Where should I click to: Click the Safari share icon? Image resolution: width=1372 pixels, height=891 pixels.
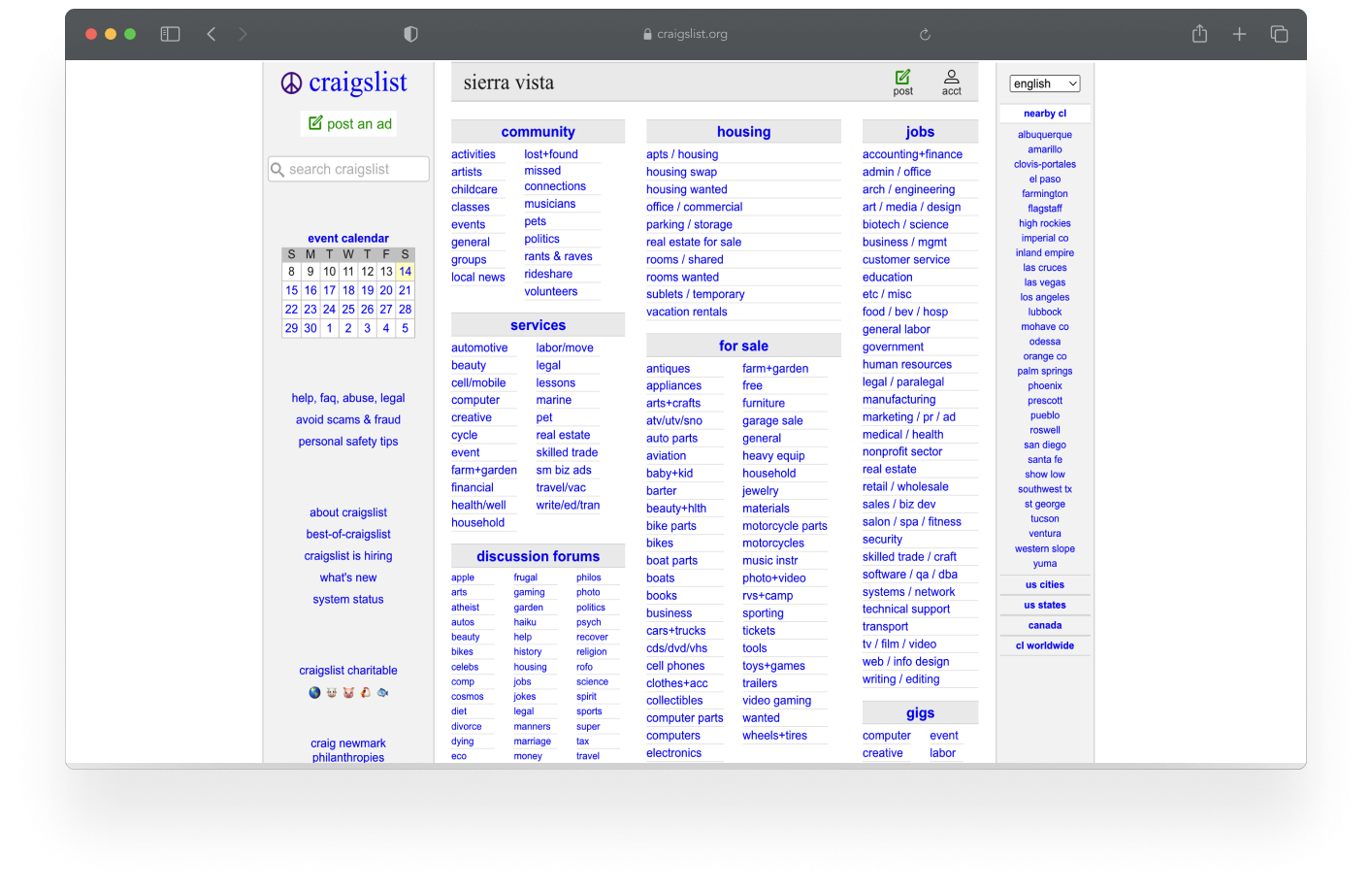point(1199,33)
